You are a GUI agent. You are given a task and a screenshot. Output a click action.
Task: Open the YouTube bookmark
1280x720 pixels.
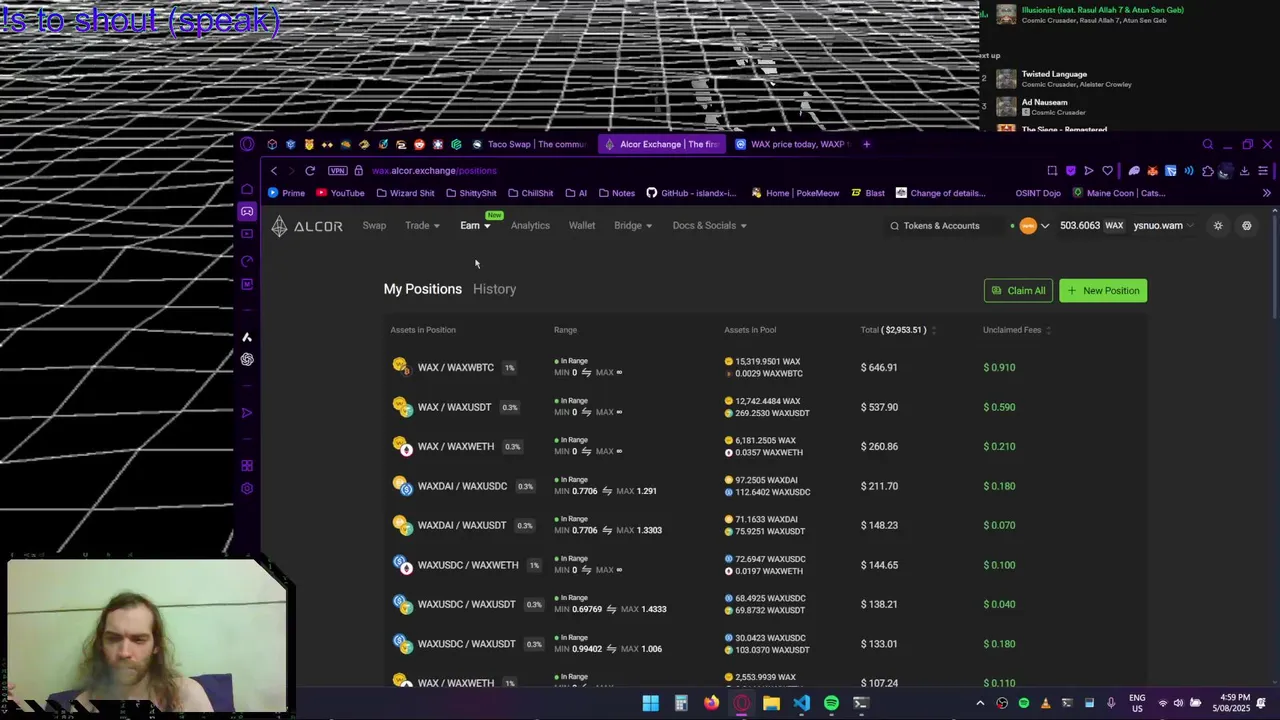coord(340,193)
